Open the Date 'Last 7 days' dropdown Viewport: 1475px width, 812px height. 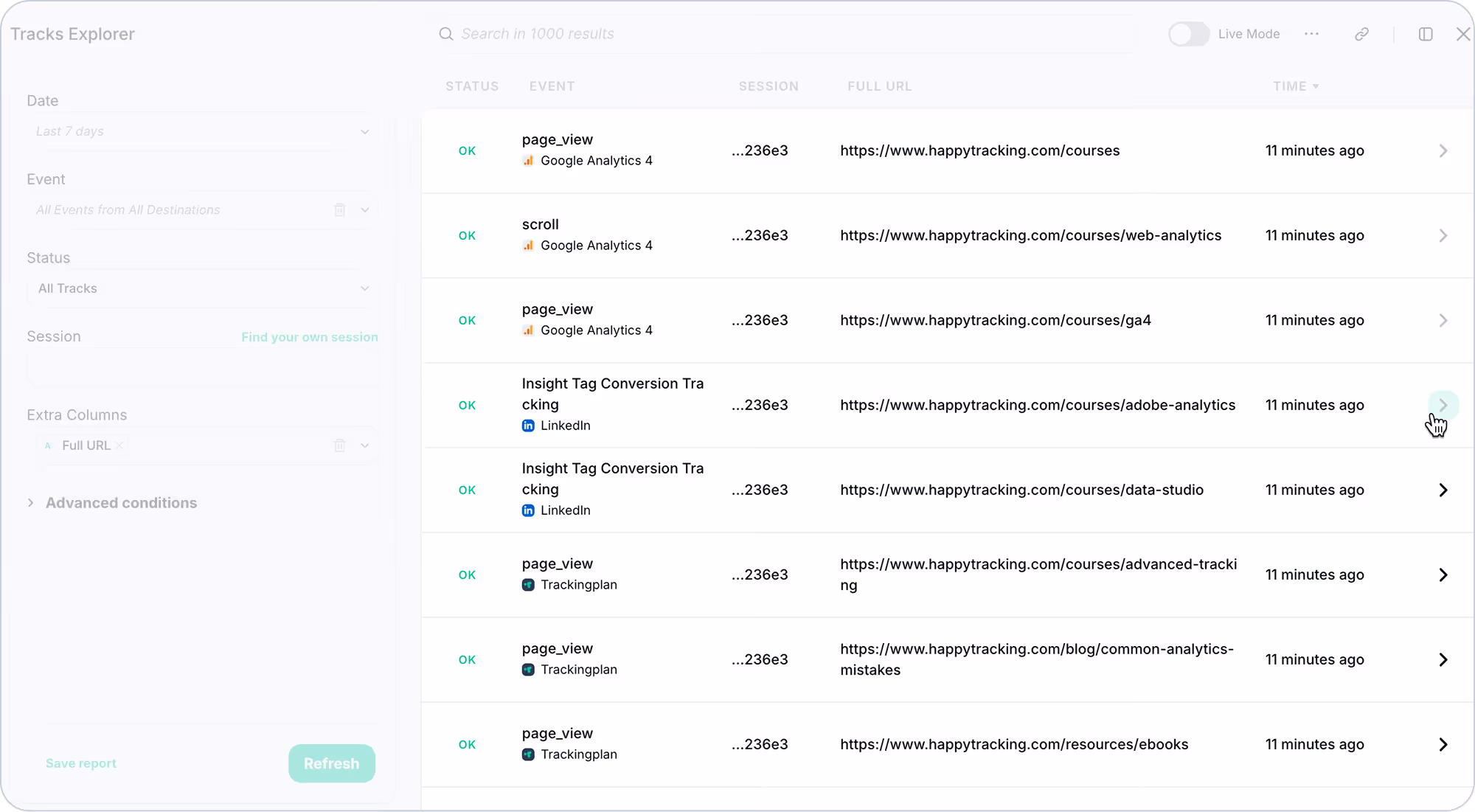(203, 131)
